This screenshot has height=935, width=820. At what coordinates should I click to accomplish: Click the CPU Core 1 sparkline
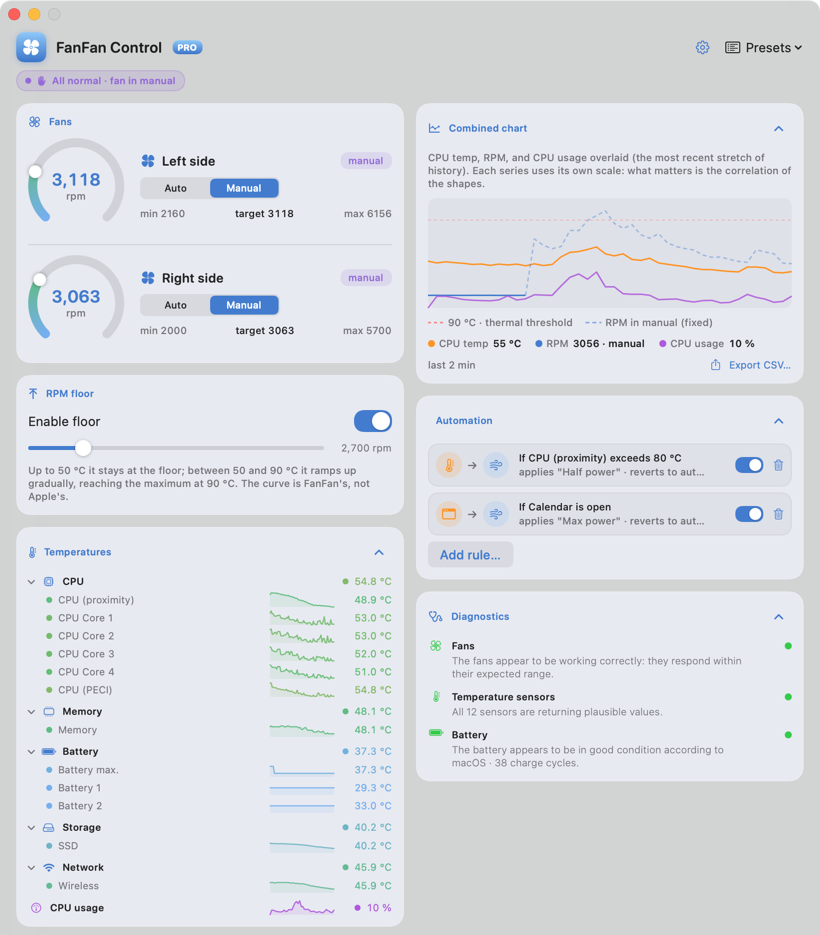pyautogui.click(x=302, y=618)
